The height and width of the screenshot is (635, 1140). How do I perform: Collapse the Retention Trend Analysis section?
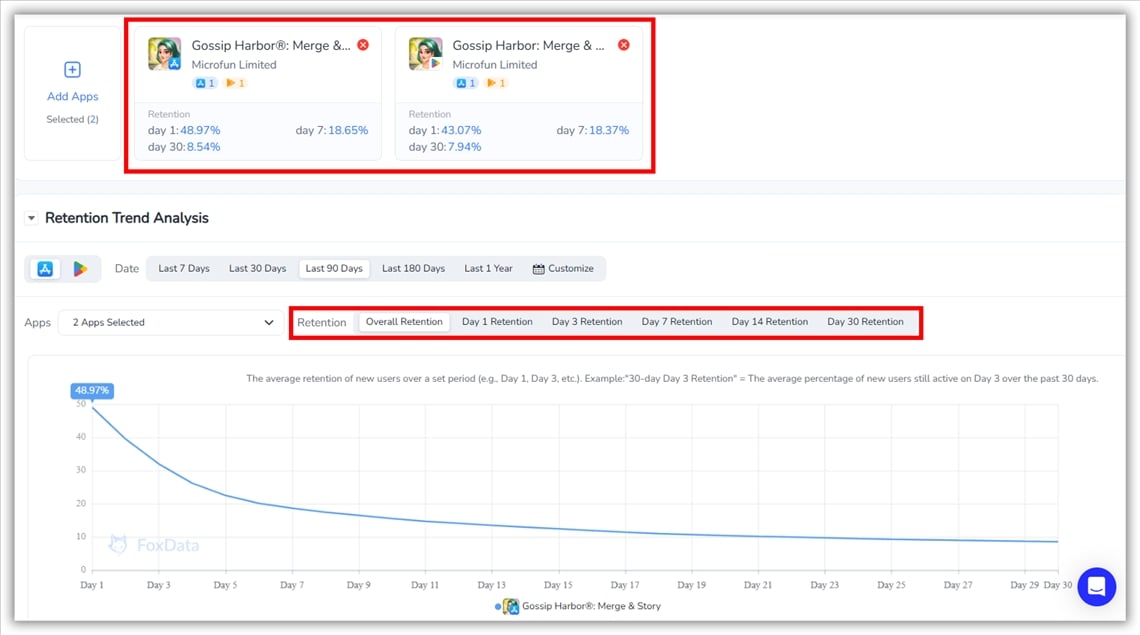(31, 218)
